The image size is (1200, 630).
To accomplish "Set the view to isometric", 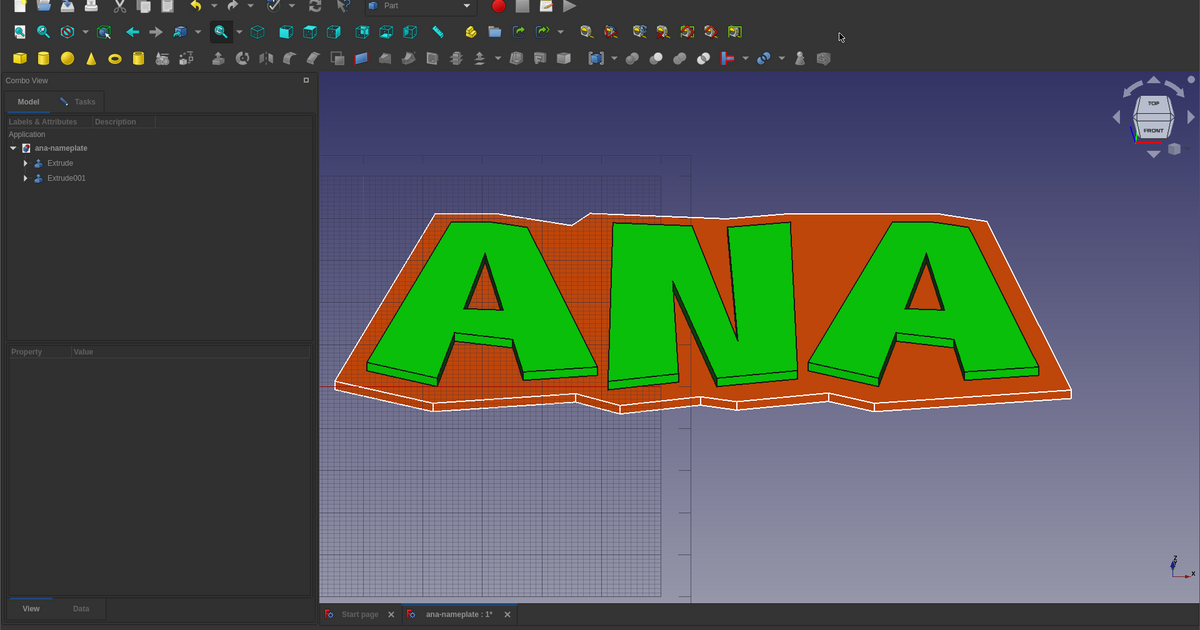I will [258, 31].
